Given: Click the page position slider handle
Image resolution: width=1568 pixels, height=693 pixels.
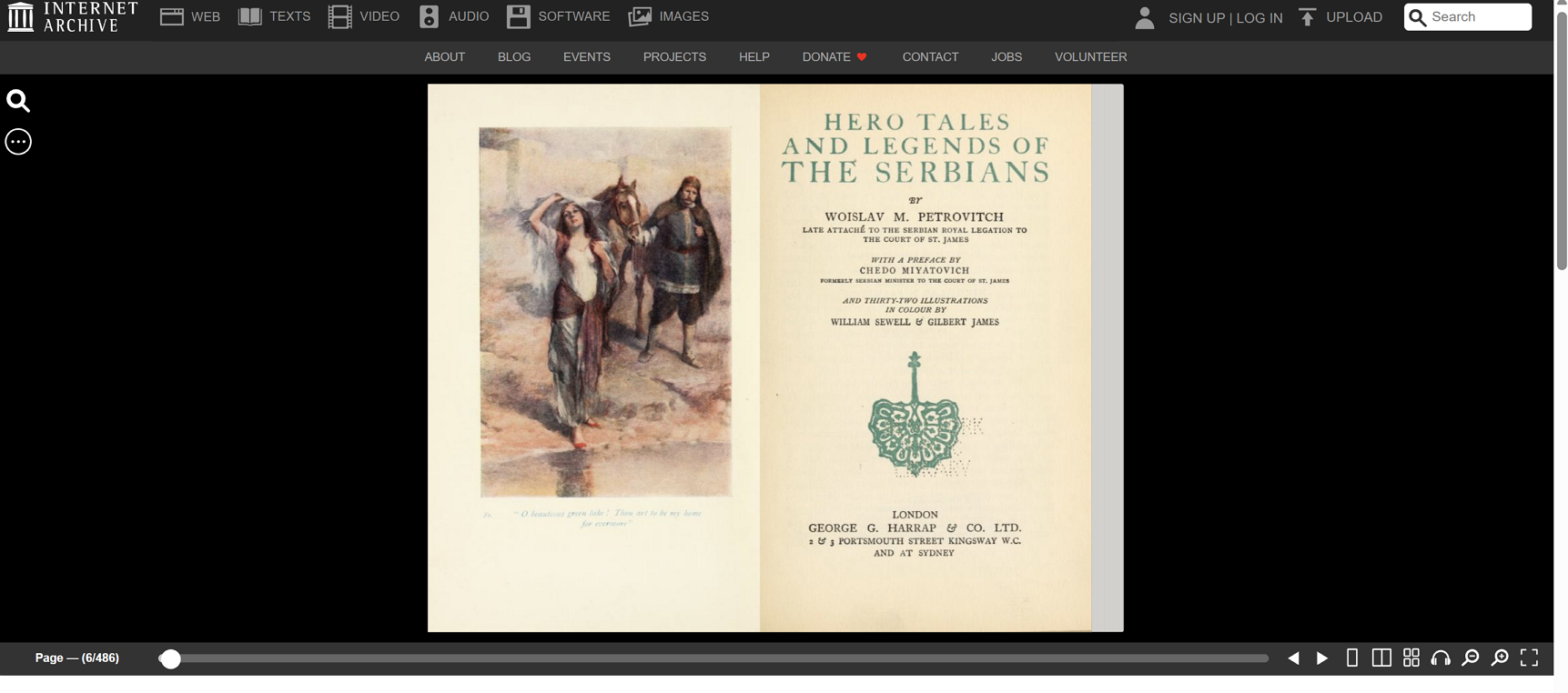Looking at the screenshot, I should tap(170, 658).
